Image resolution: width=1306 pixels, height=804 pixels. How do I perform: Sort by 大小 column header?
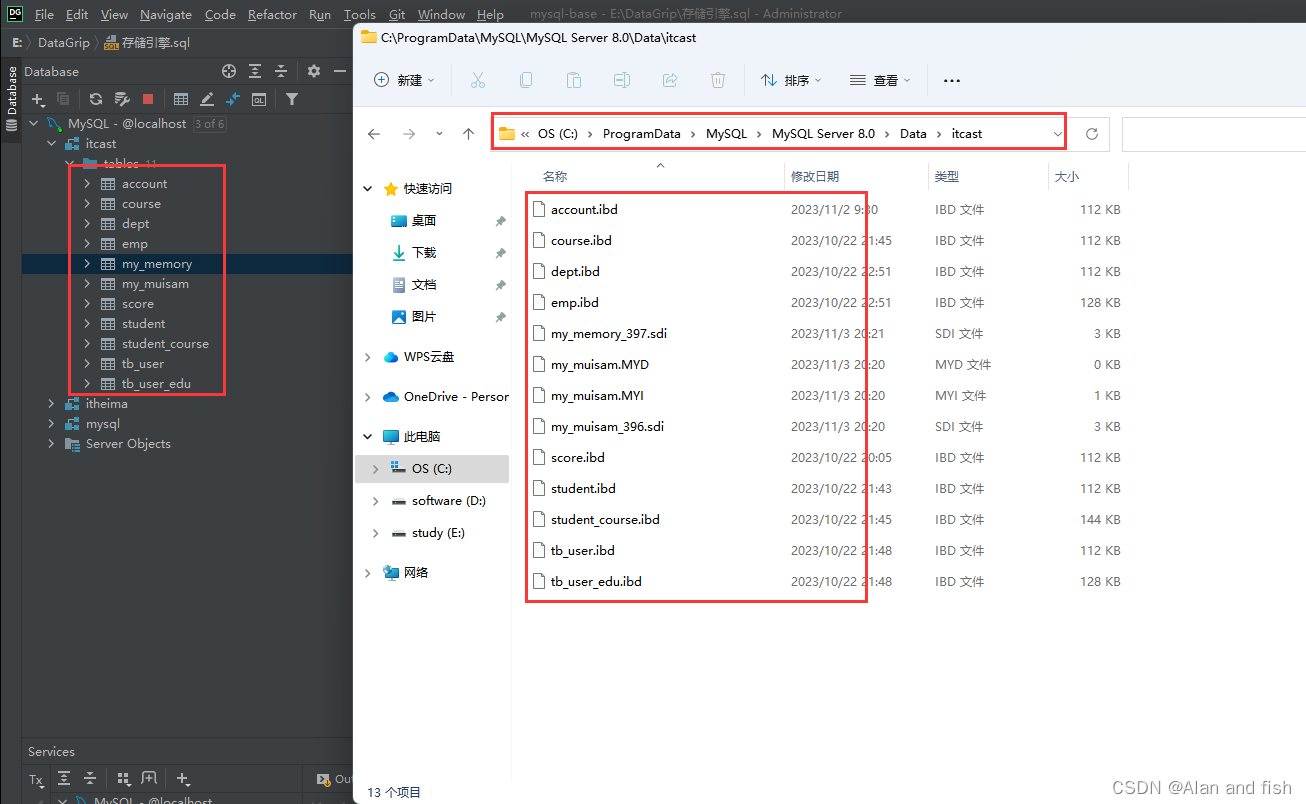tap(1067, 176)
